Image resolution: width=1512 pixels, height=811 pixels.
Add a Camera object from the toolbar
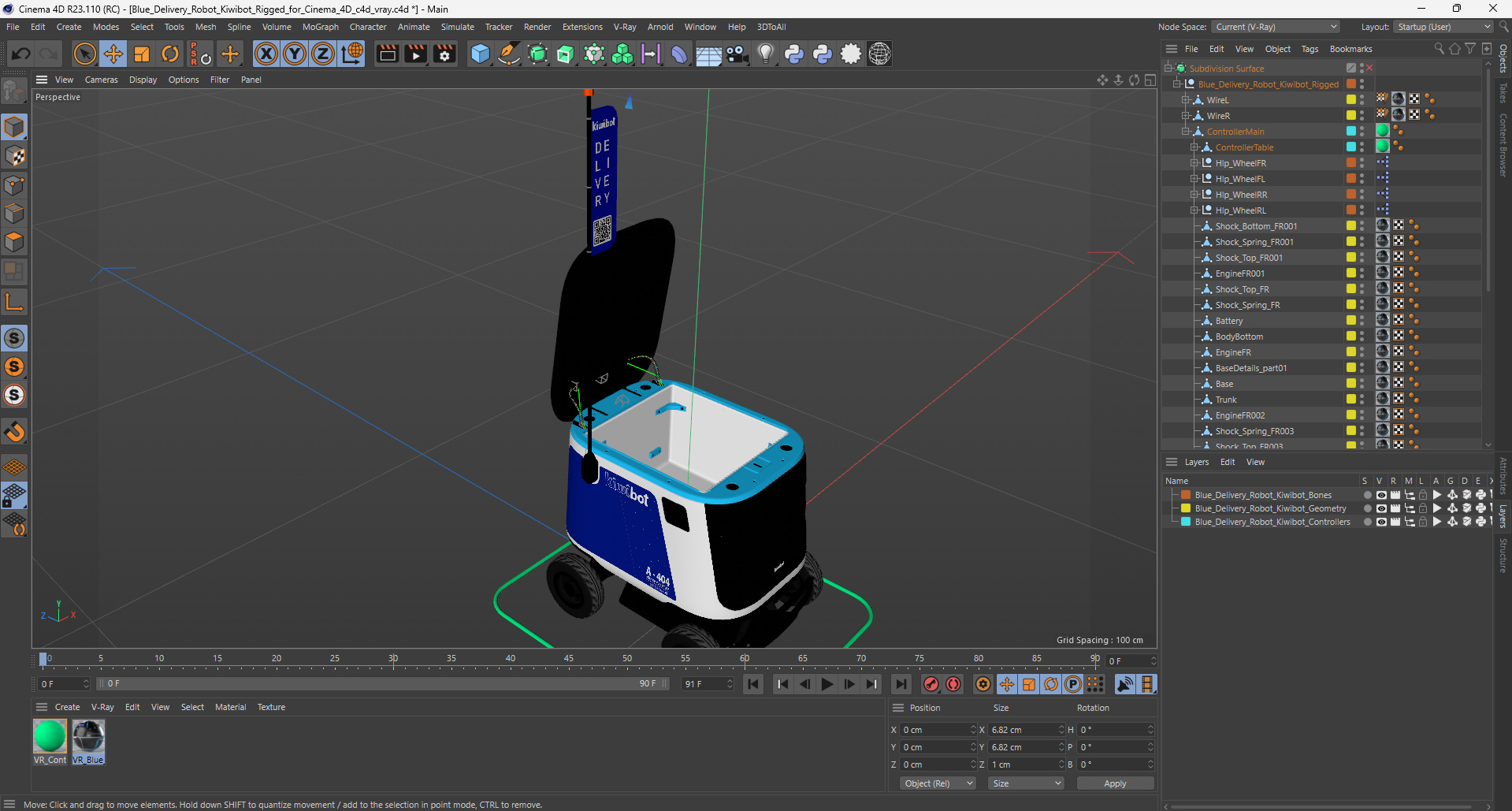point(737,54)
